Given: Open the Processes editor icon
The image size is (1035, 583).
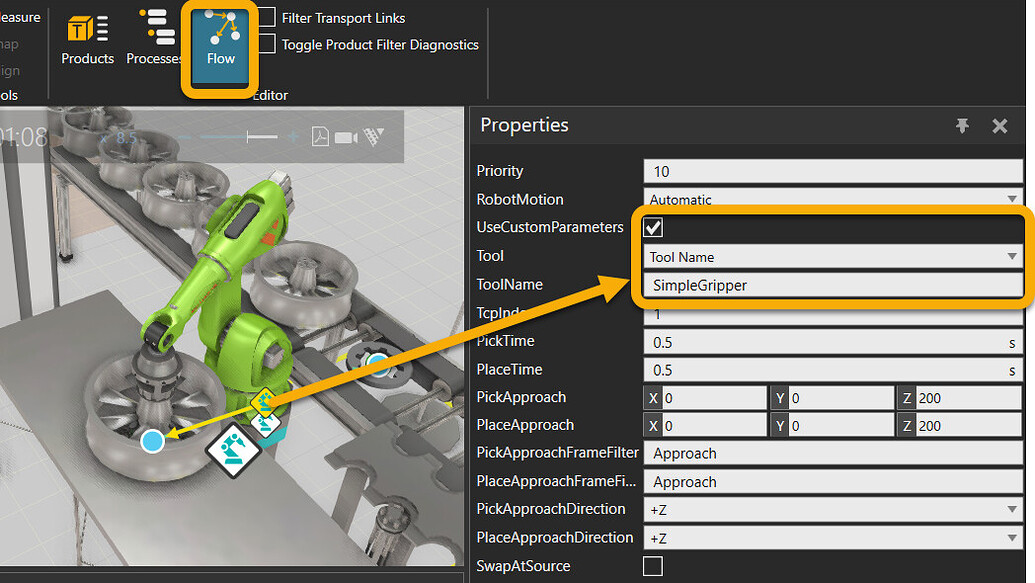Looking at the screenshot, I should pyautogui.click(x=155, y=37).
